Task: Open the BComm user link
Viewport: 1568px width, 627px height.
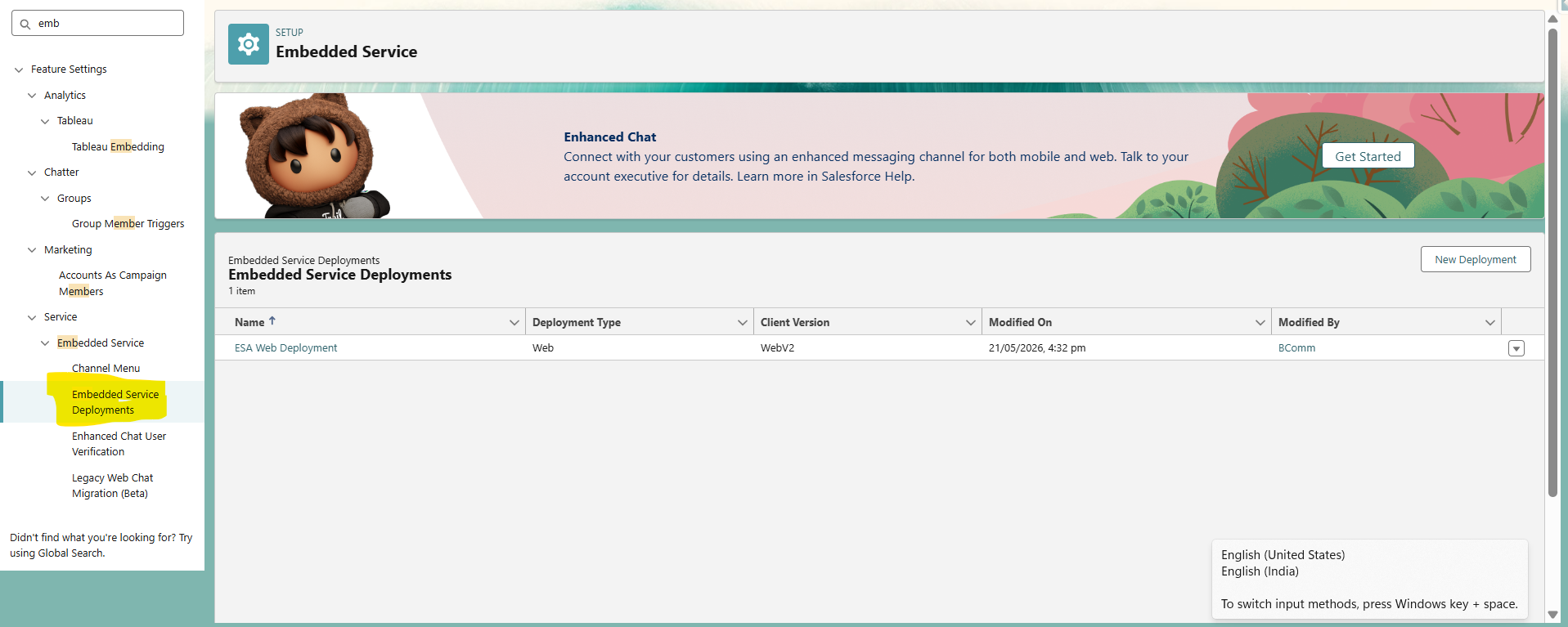Action: [1296, 347]
